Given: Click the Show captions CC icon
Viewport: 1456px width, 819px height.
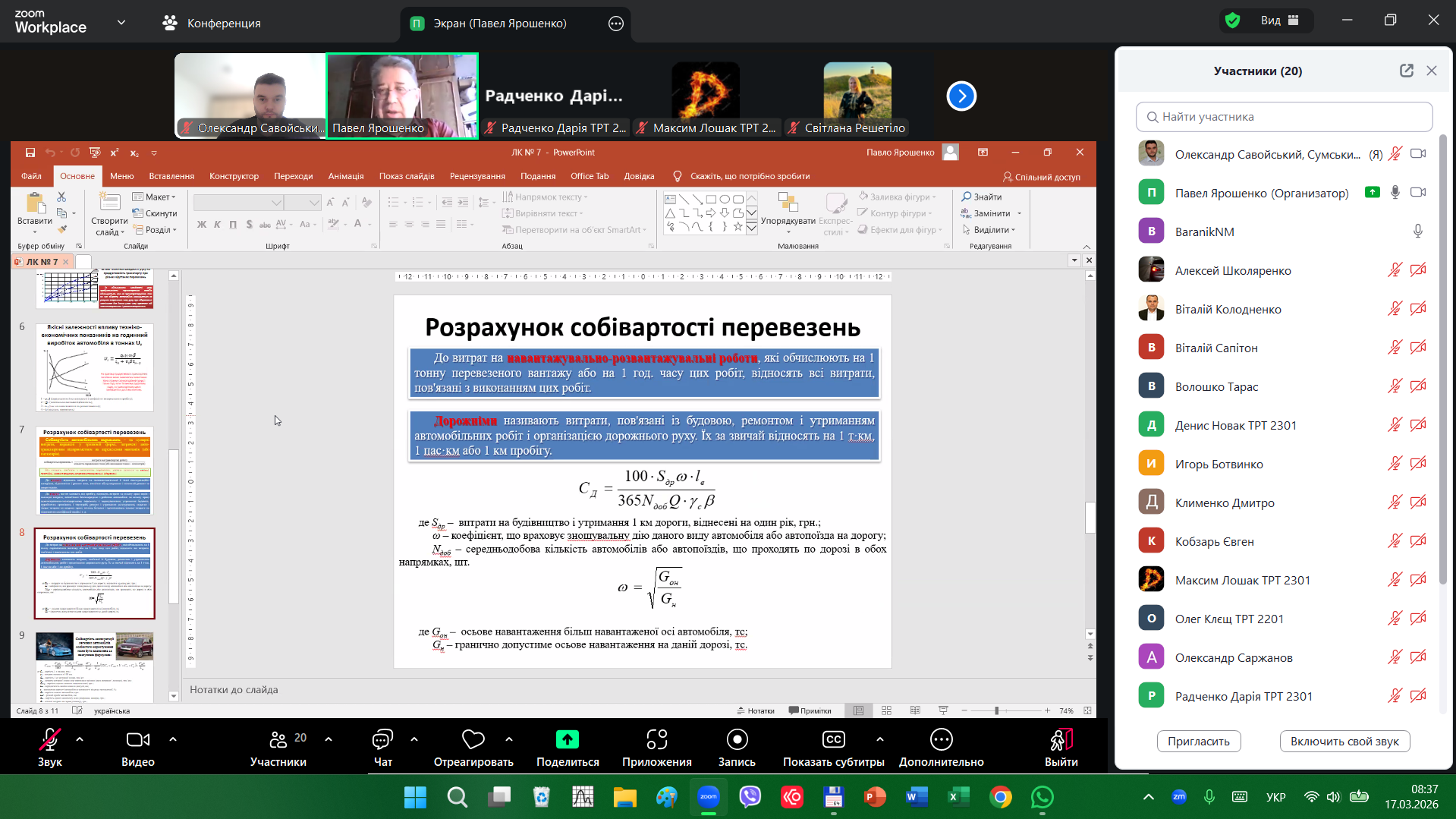Looking at the screenshot, I should click(833, 739).
